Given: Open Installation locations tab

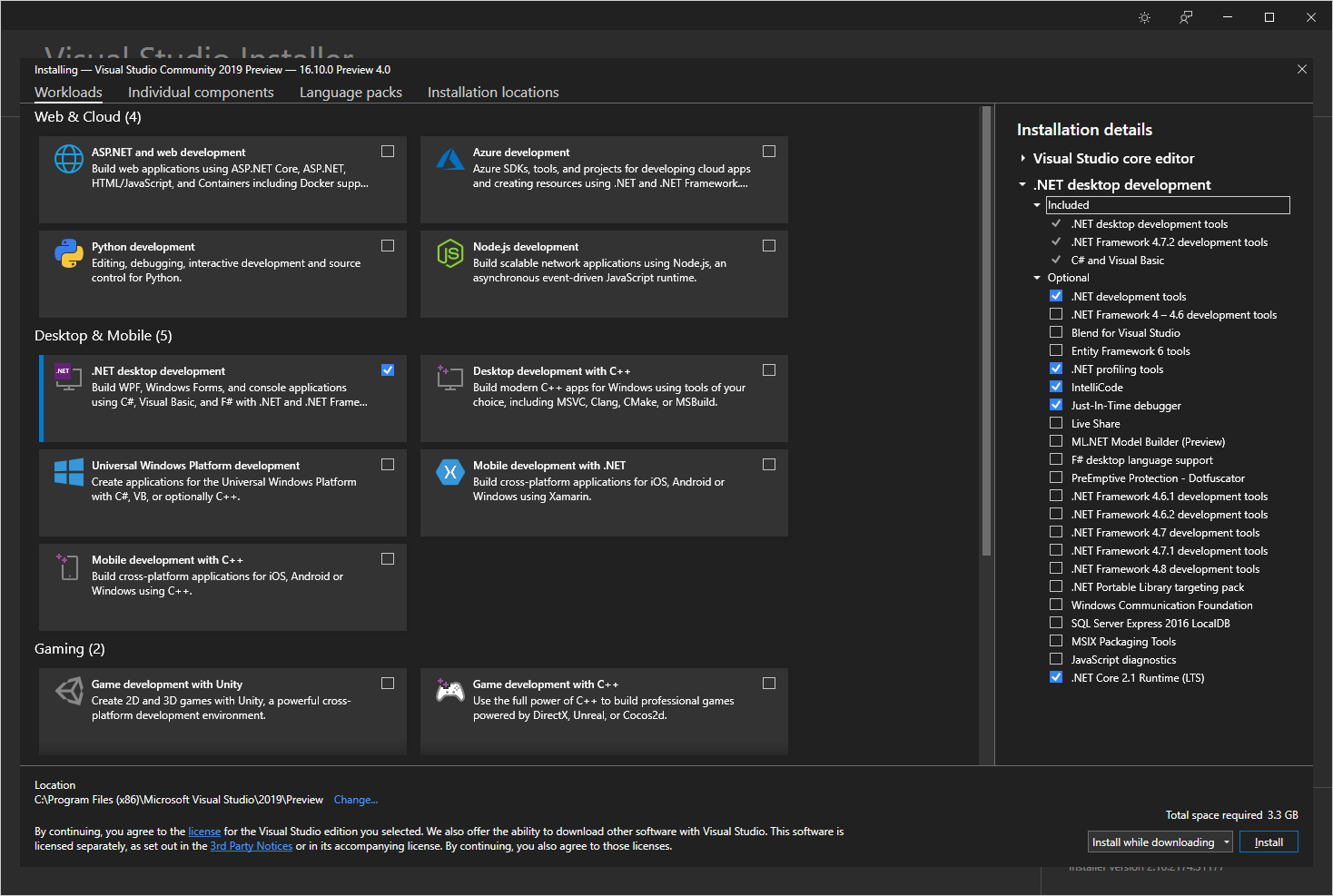Looking at the screenshot, I should pos(493,93).
